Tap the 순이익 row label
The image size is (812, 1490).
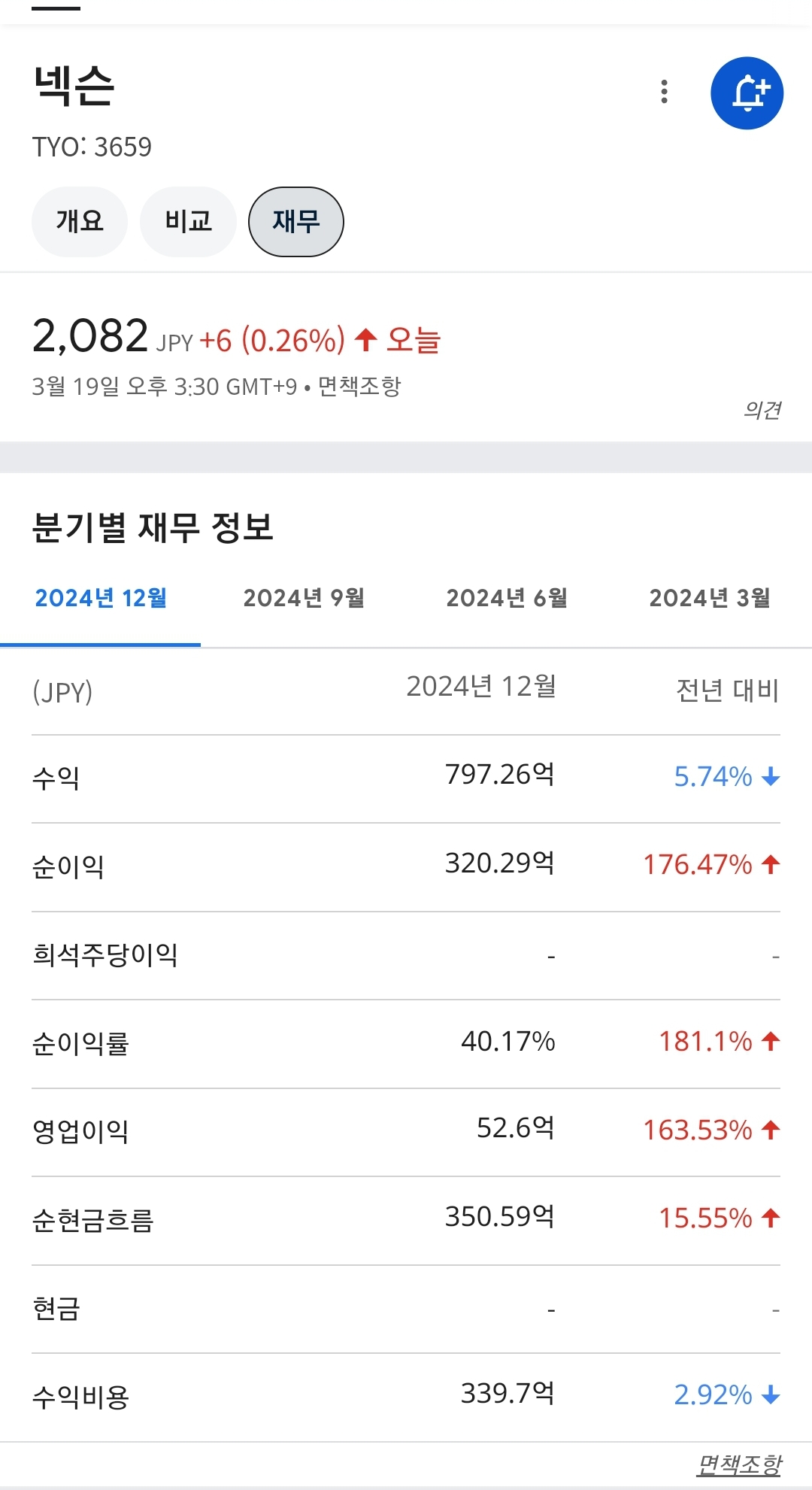click(x=68, y=866)
